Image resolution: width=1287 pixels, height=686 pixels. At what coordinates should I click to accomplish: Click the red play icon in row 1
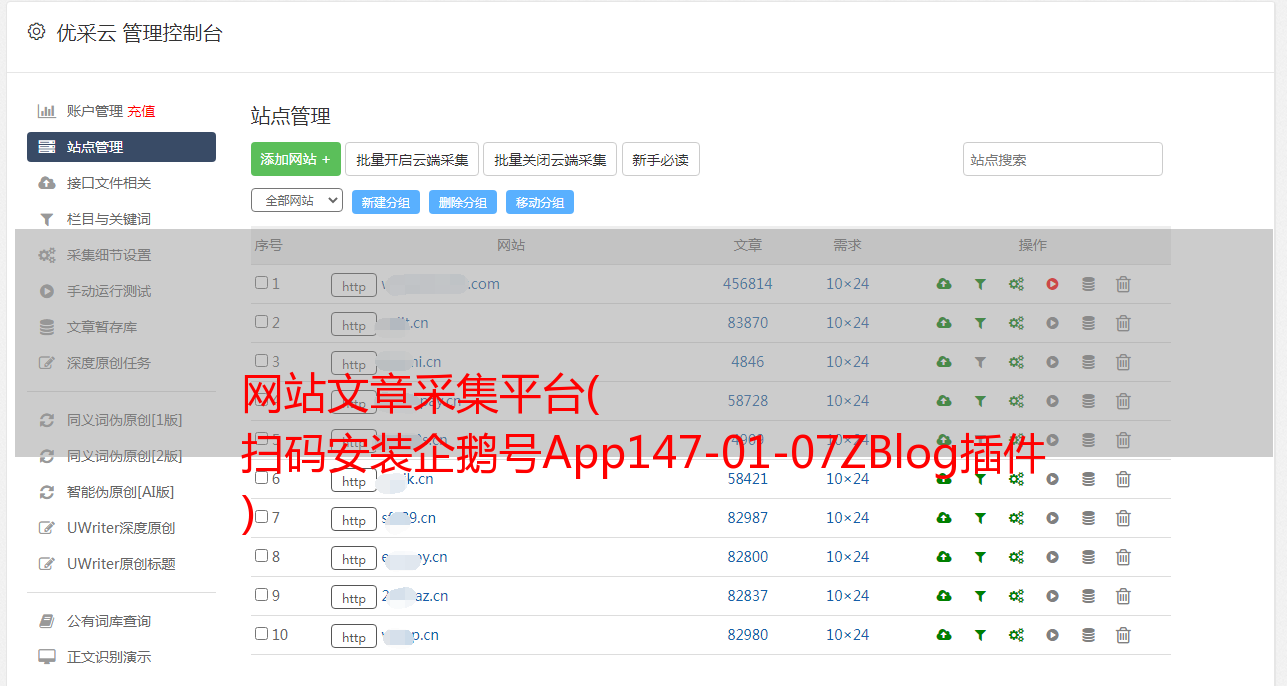(x=1052, y=284)
